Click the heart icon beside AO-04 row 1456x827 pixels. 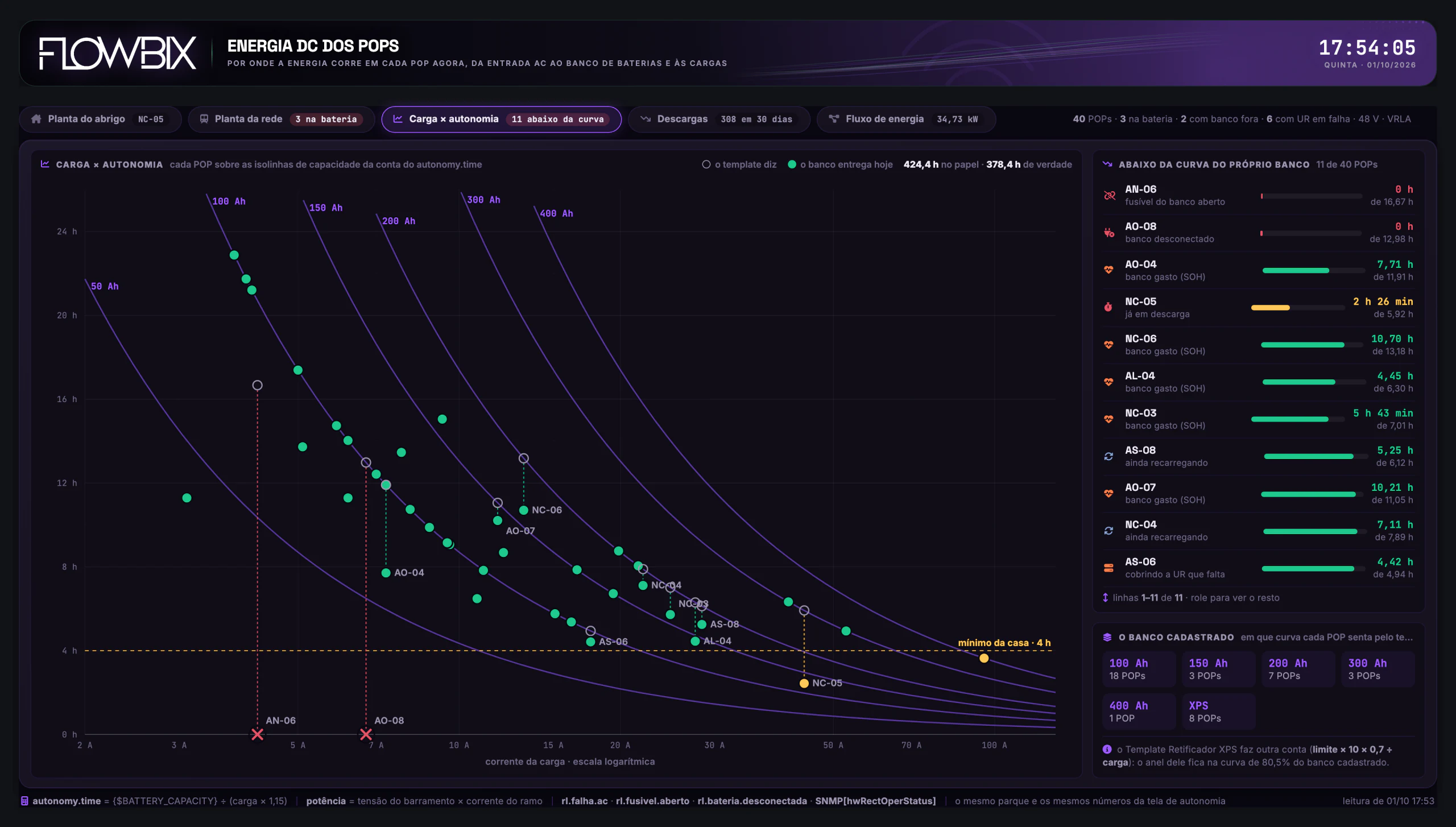pos(1109,270)
